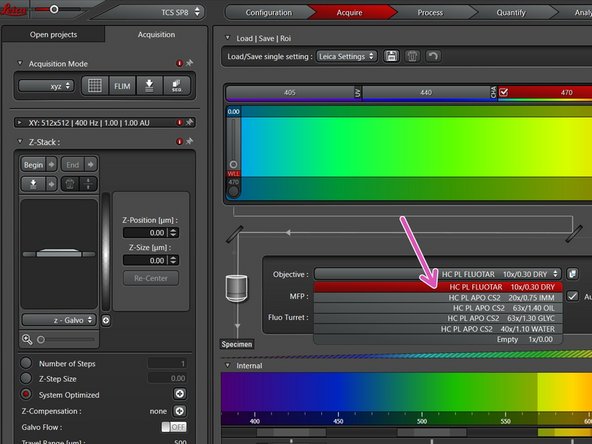Toggle the WLL laser button
The height and width of the screenshot is (444, 592).
click(233, 174)
